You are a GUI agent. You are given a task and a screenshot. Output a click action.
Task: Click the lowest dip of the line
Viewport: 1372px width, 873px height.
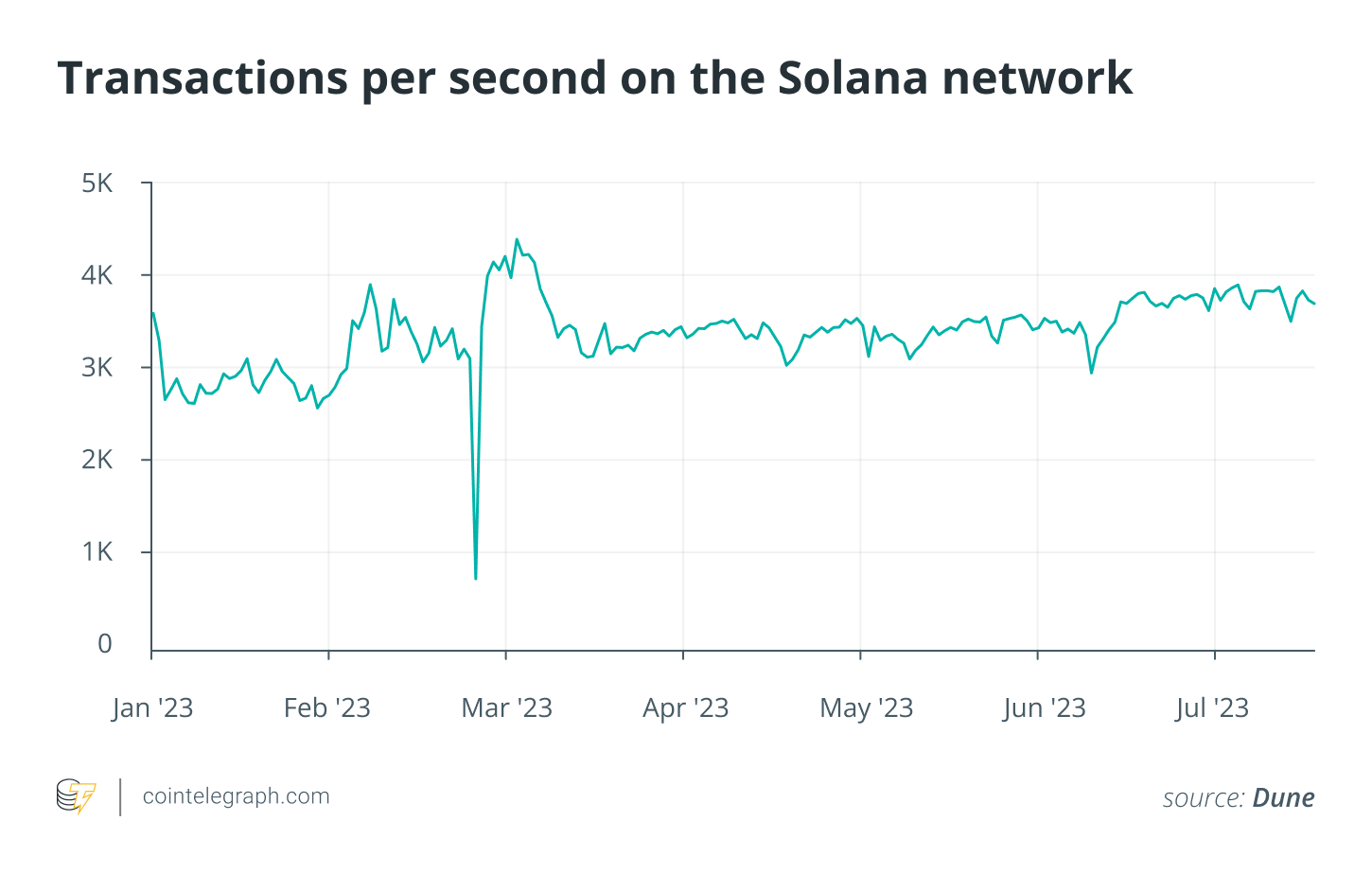tap(475, 577)
